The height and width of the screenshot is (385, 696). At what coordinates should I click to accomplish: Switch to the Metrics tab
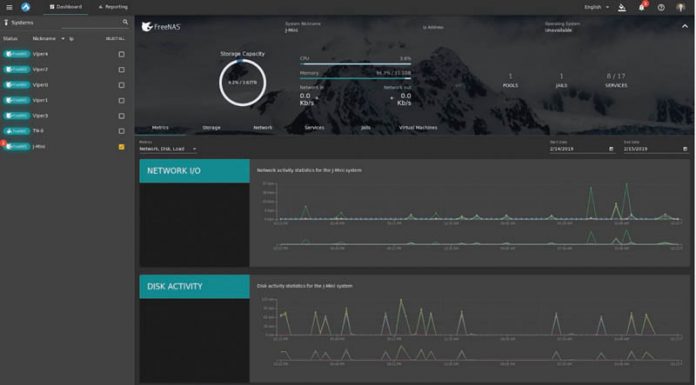[160, 127]
